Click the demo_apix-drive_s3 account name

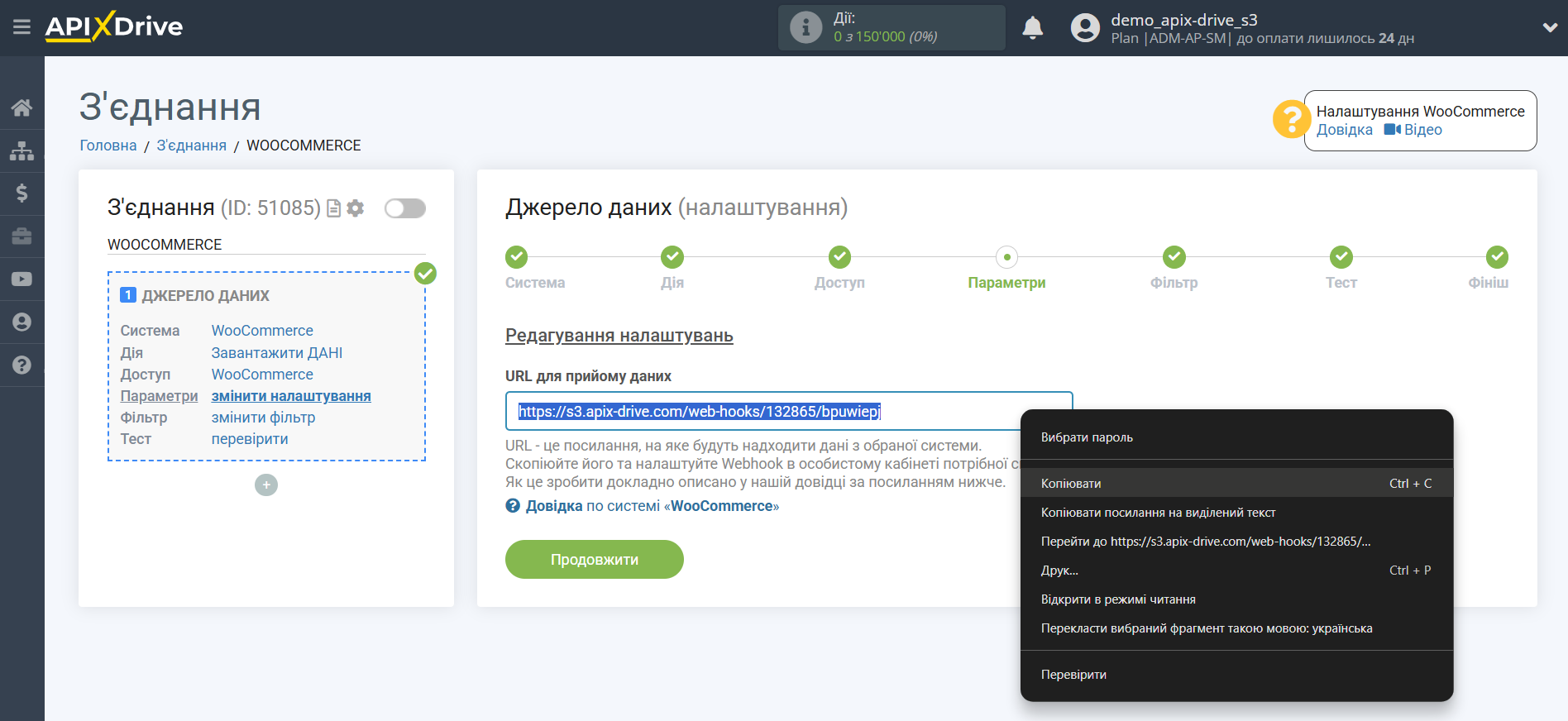coord(1183,20)
